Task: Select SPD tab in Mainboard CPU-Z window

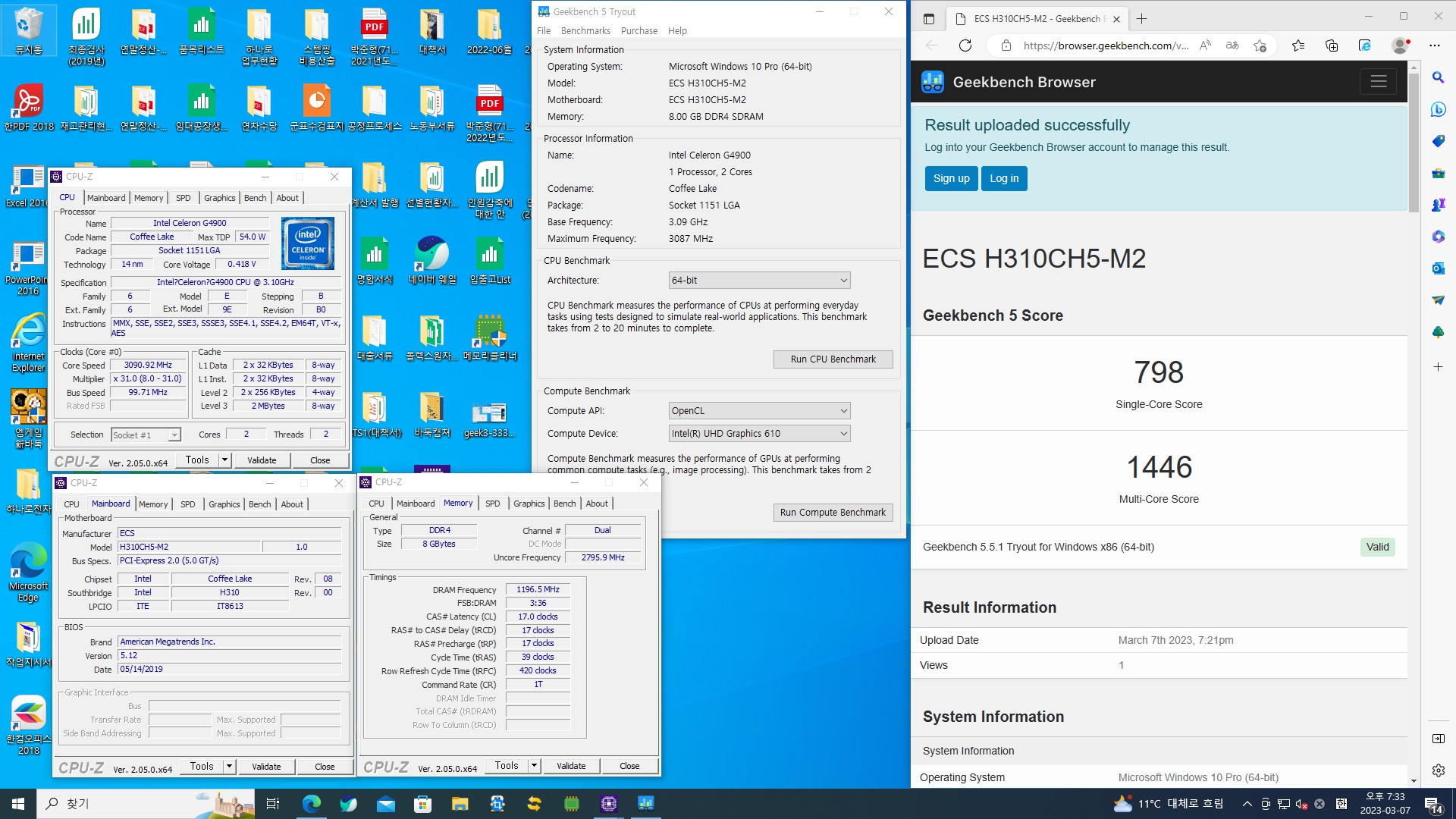Action: (x=188, y=504)
